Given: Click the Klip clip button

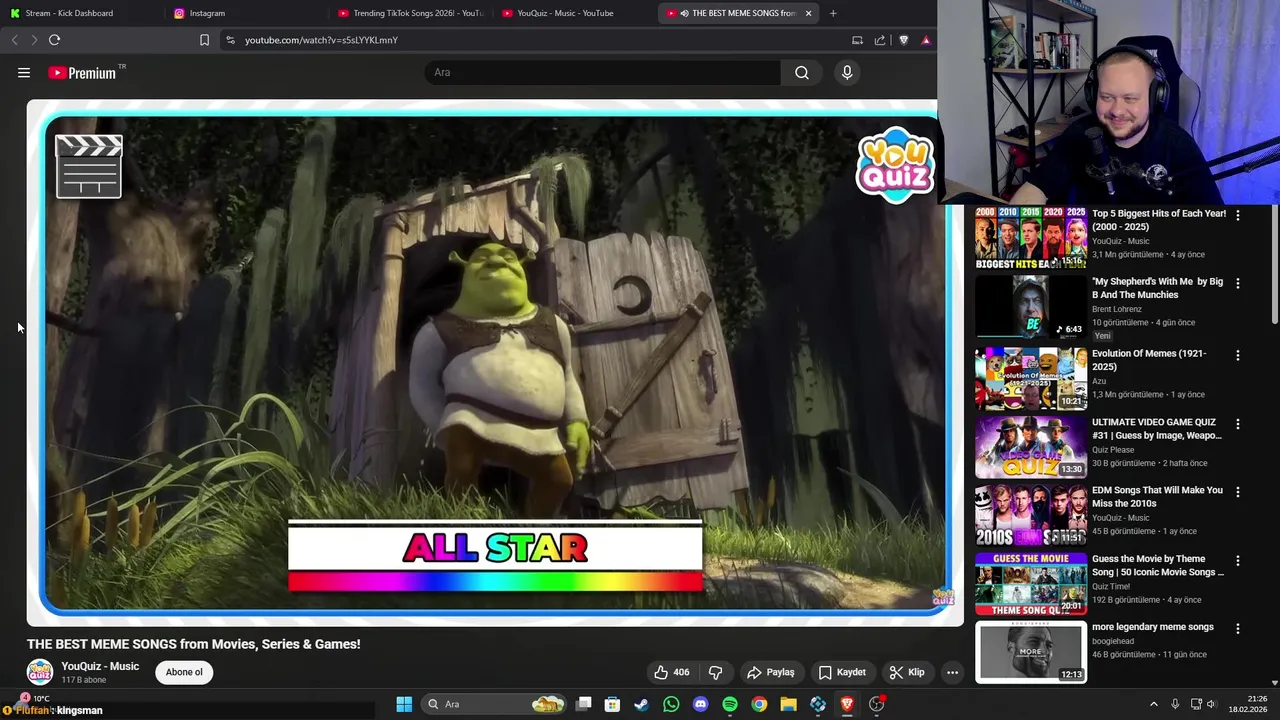Looking at the screenshot, I should [907, 672].
